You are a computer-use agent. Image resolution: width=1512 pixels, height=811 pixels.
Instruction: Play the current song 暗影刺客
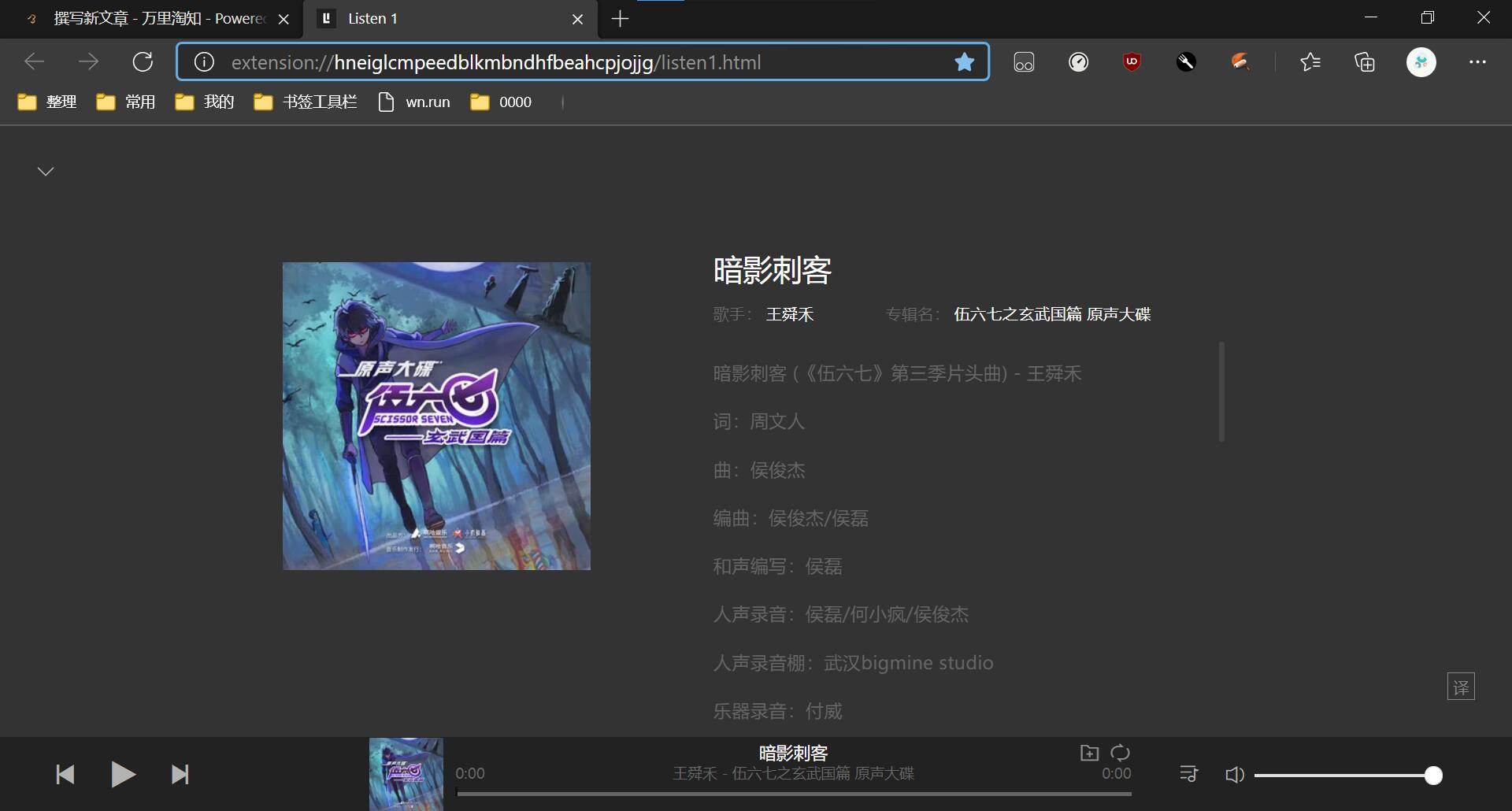click(x=124, y=775)
